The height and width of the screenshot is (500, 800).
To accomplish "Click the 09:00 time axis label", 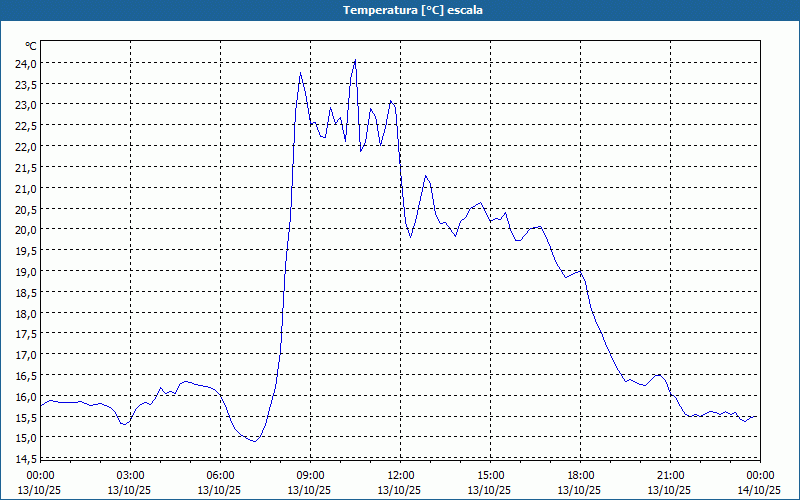I will tap(310, 476).
